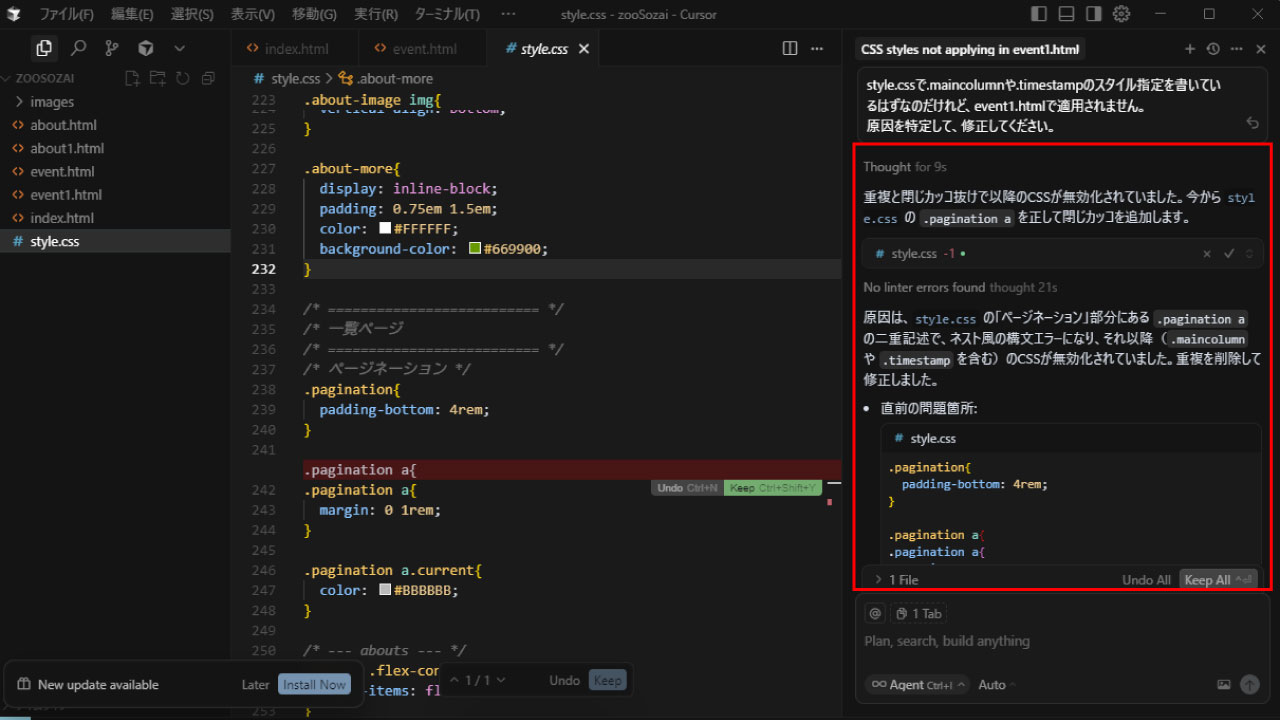Click the #BBBBBB color swatch
The height and width of the screenshot is (720, 1280).
pos(385,590)
